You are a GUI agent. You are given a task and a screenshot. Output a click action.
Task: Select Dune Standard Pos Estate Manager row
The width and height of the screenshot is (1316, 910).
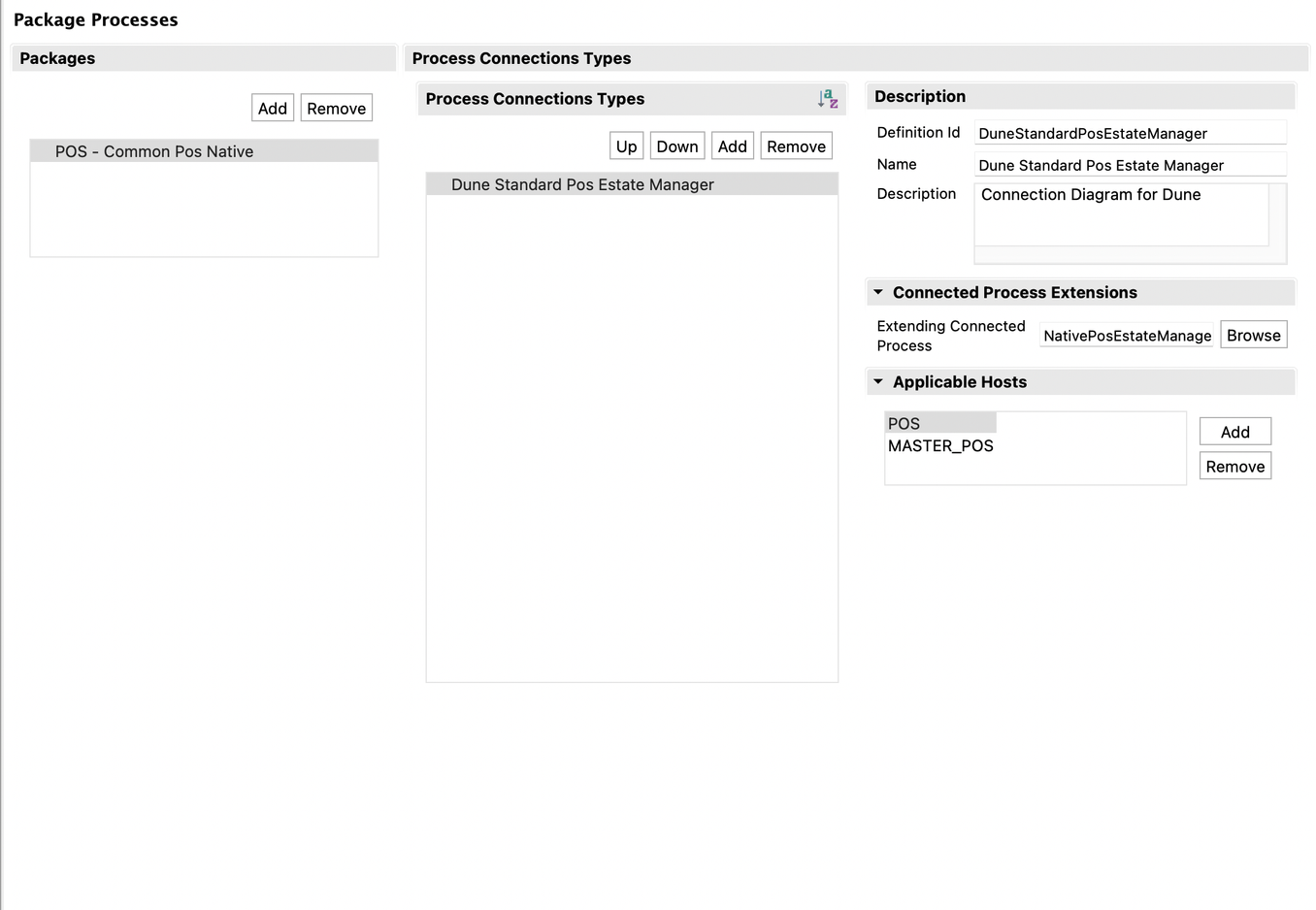pos(632,184)
